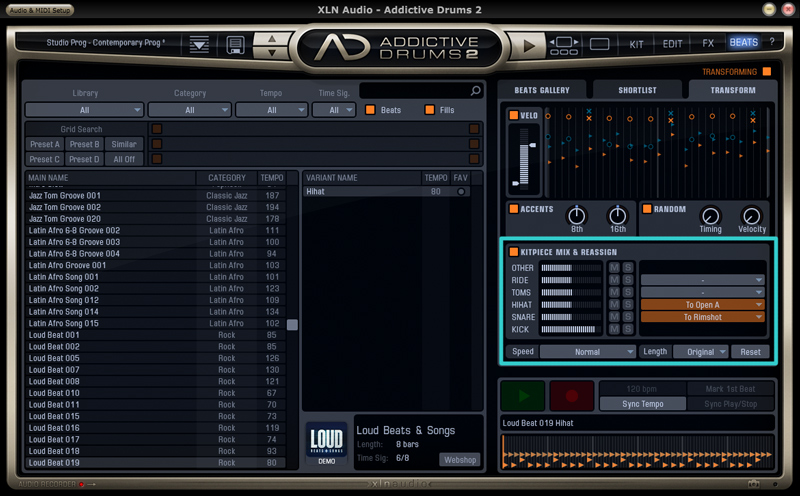This screenshot has width=800, height=496.
Task: Open the HIHAT To Open A dropdown
Action: click(x=703, y=305)
